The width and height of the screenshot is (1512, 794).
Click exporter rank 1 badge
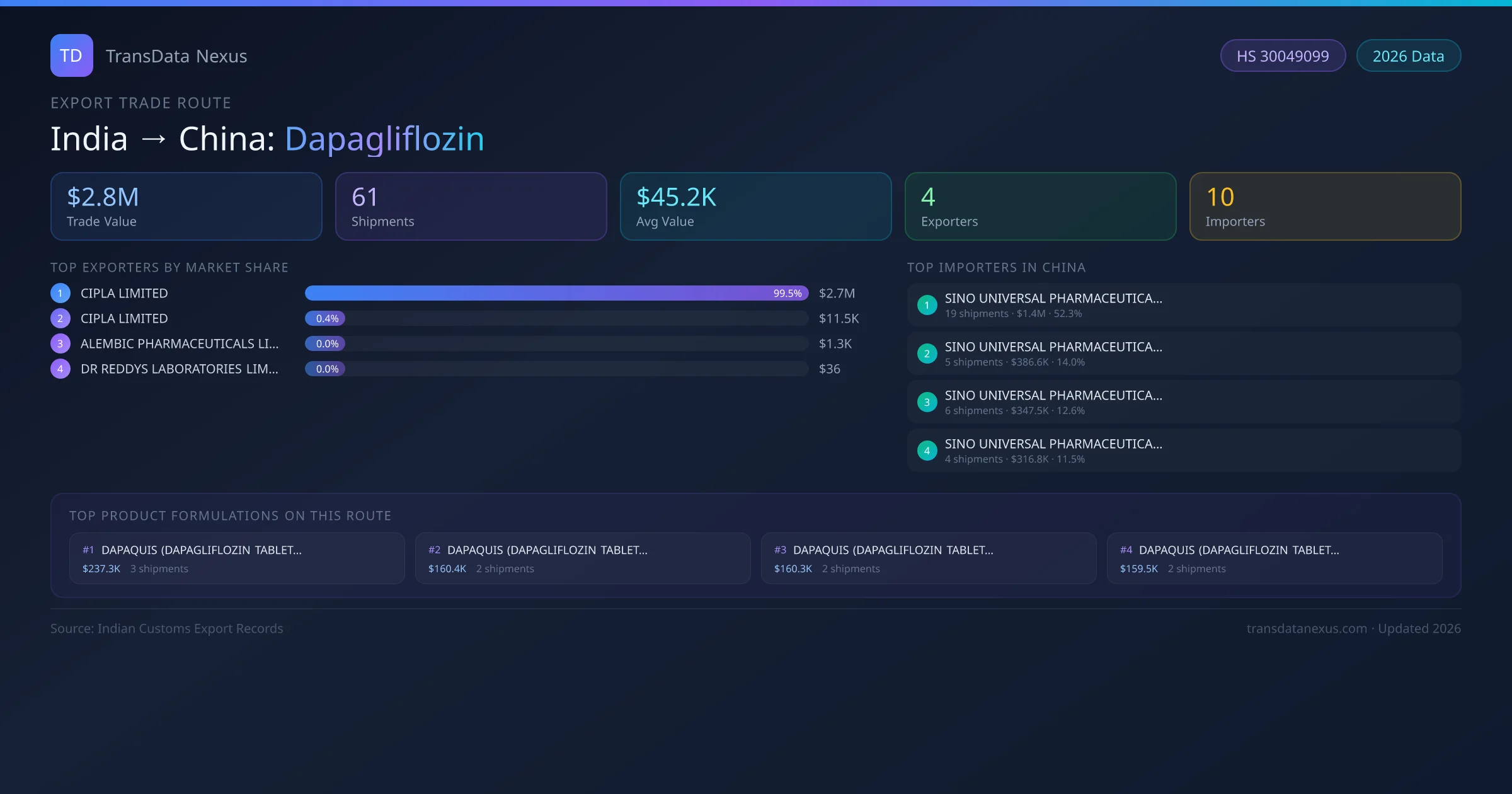[x=60, y=293]
